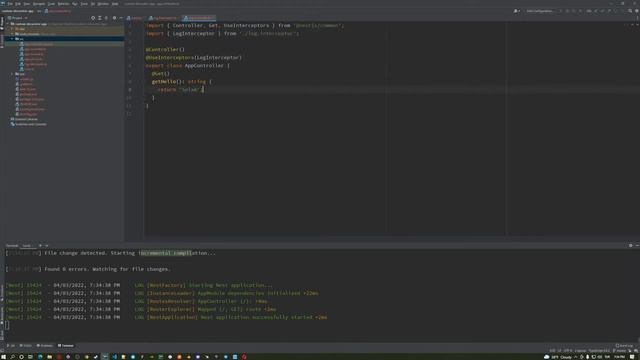Toggle the Terminal tool window button

(x=66, y=346)
